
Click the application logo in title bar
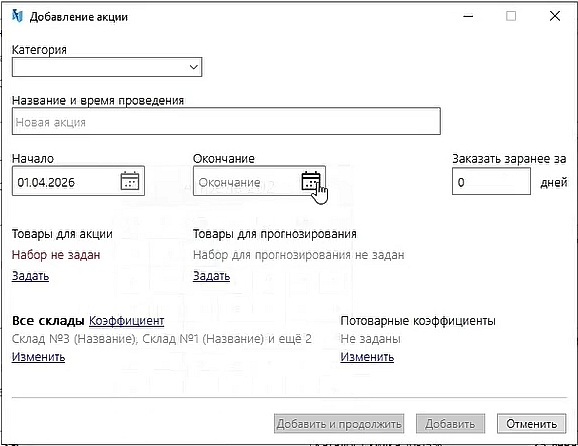tap(17, 16)
